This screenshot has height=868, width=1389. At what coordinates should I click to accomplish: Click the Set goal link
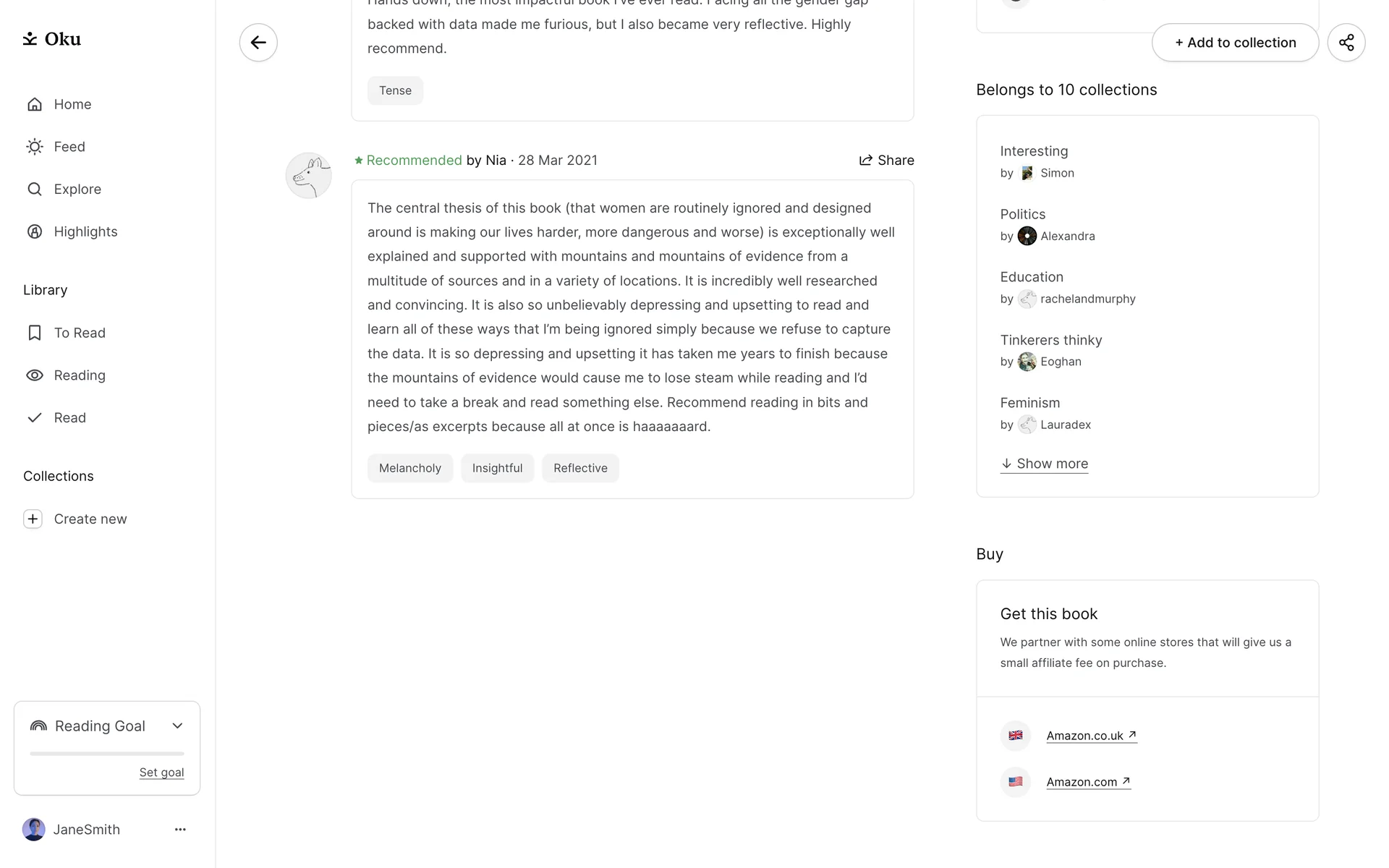point(161,773)
